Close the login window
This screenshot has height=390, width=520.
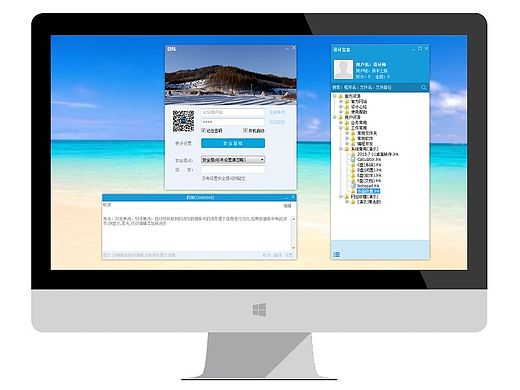click(294, 48)
